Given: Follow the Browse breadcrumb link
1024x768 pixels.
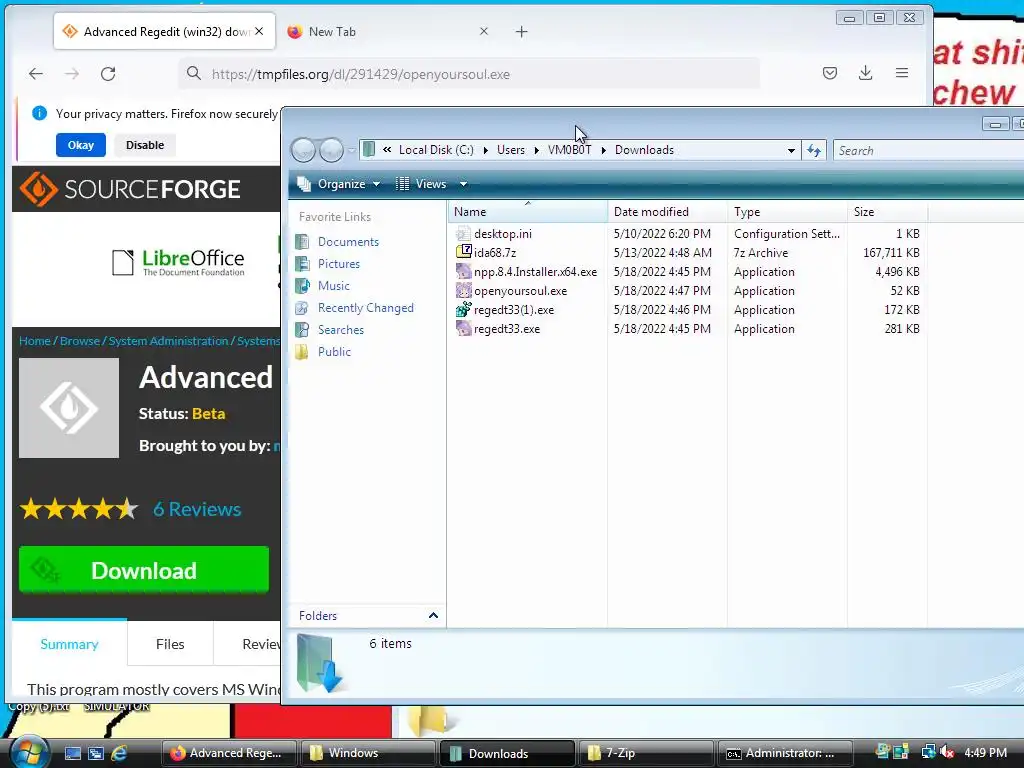Looking at the screenshot, I should (80, 341).
